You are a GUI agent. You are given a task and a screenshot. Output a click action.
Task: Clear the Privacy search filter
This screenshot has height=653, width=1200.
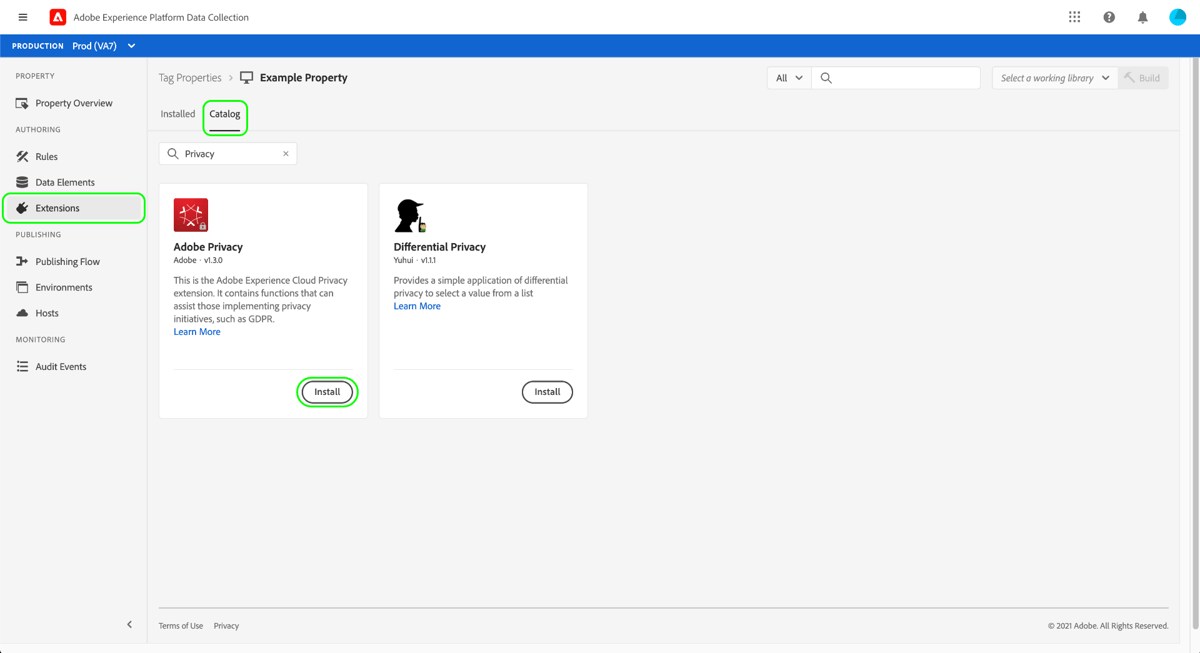pos(286,153)
